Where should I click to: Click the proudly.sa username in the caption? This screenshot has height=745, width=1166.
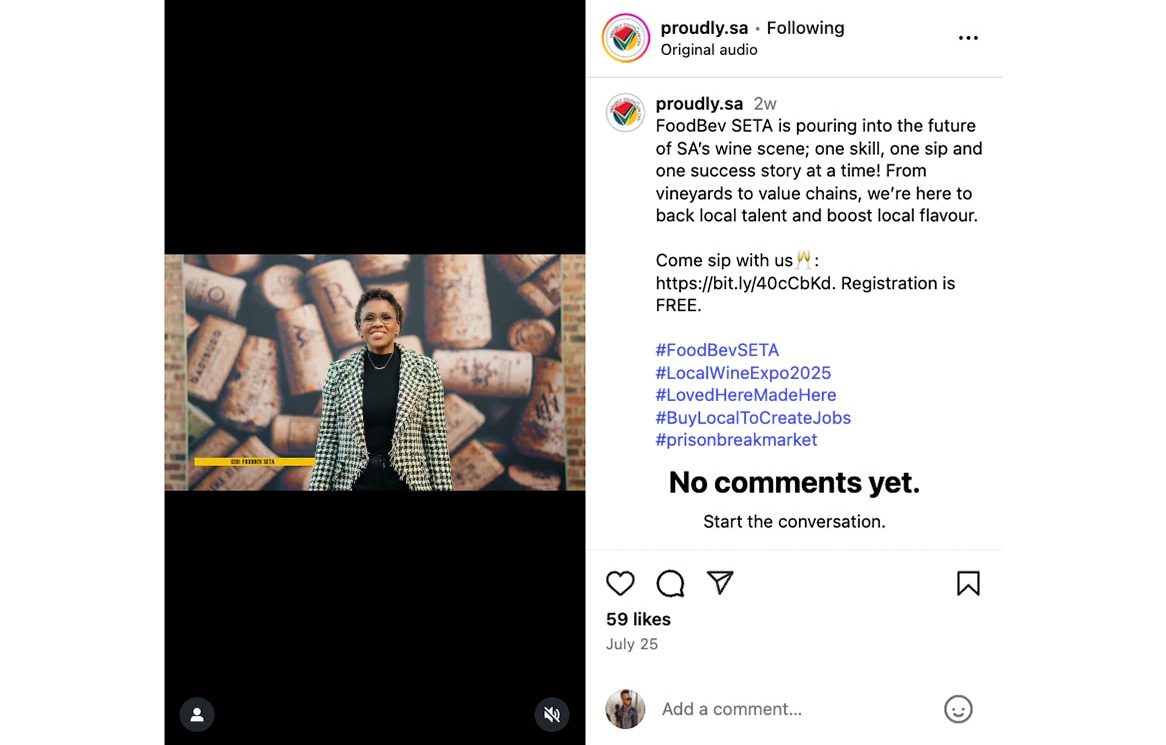click(699, 104)
